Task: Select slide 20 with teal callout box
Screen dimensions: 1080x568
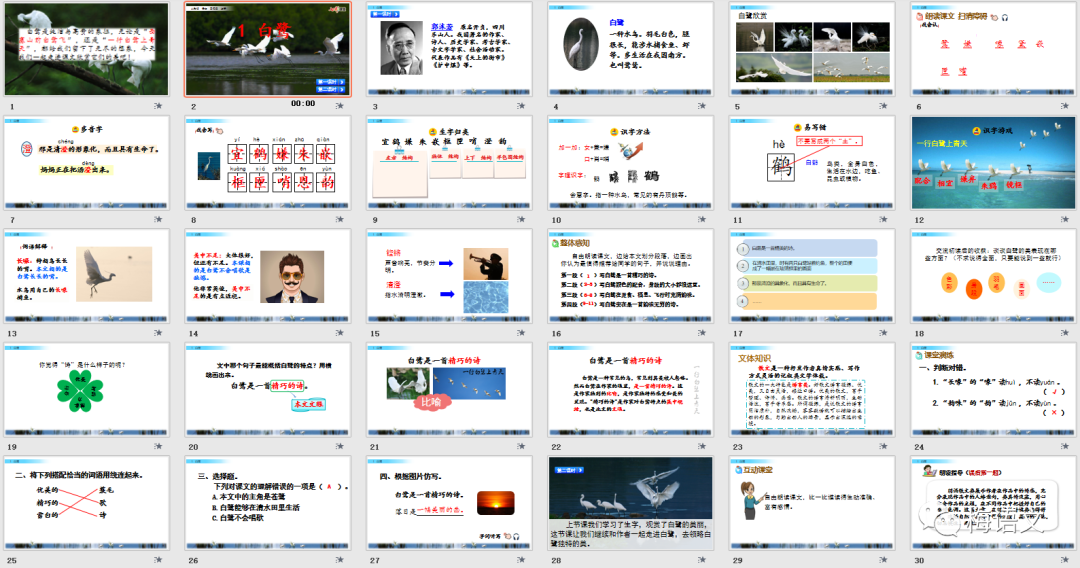Action: coord(268,390)
